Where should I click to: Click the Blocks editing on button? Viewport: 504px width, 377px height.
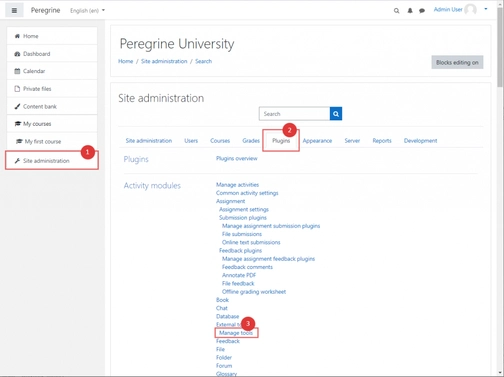(x=457, y=62)
